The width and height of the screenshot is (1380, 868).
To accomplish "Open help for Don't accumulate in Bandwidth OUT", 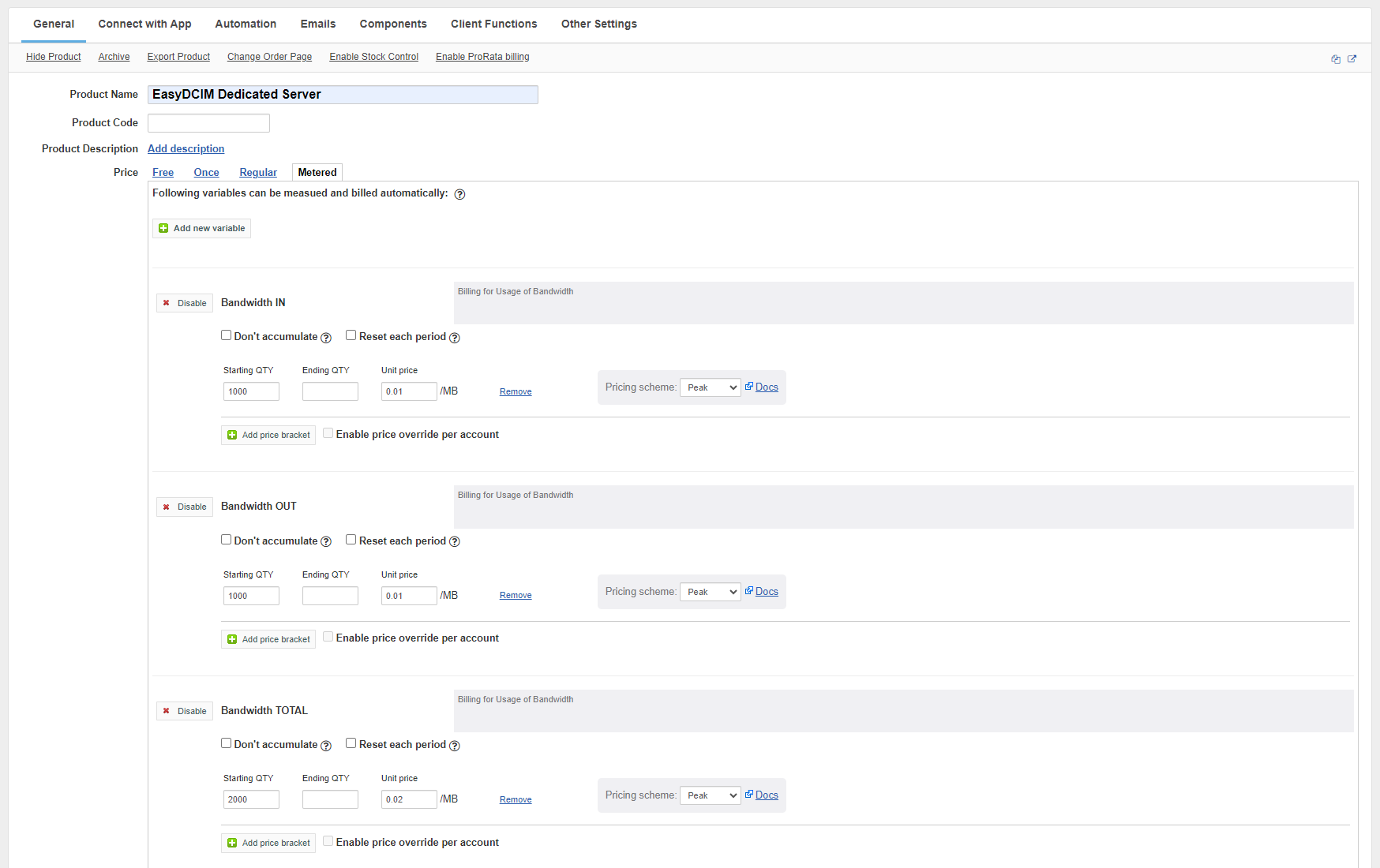I will [326, 541].
